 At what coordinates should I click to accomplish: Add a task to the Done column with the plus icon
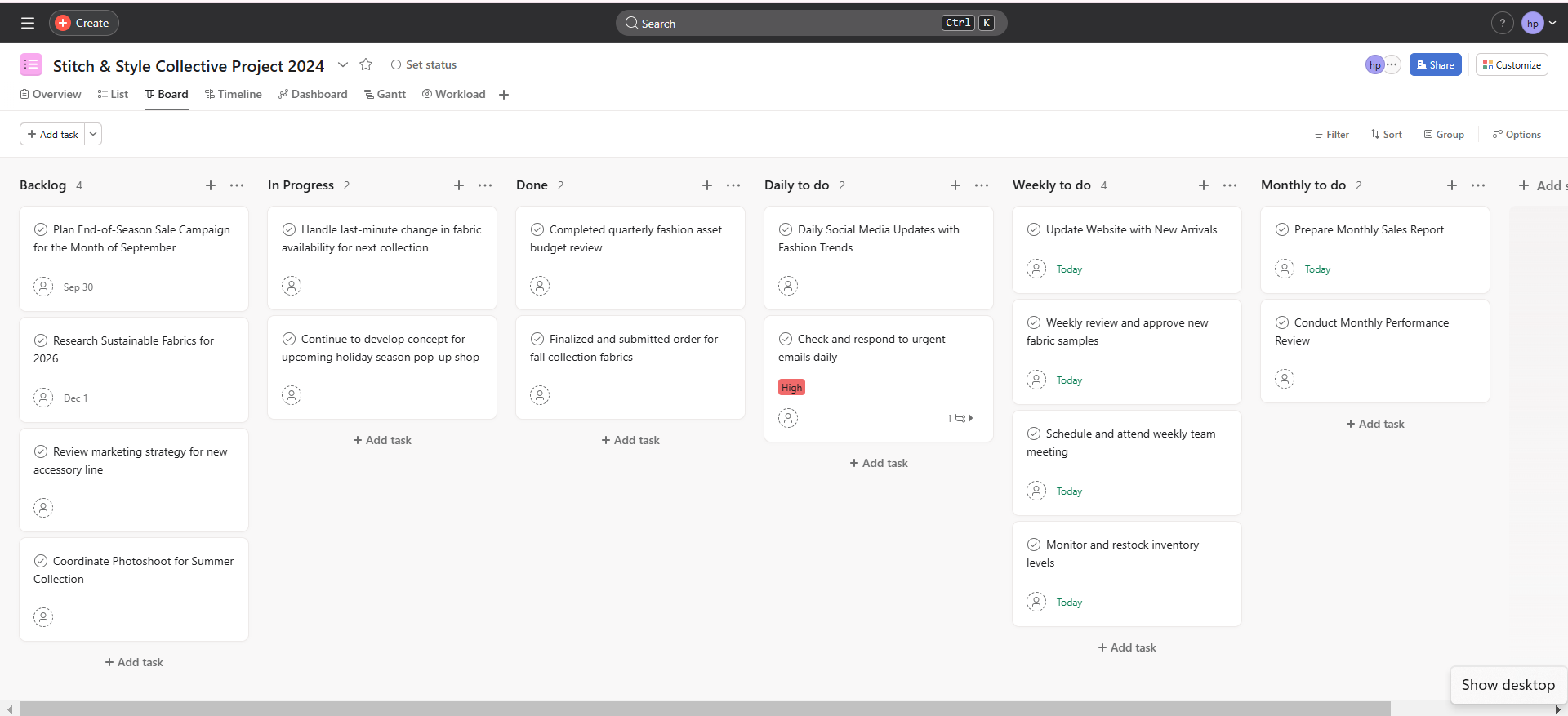click(x=706, y=185)
